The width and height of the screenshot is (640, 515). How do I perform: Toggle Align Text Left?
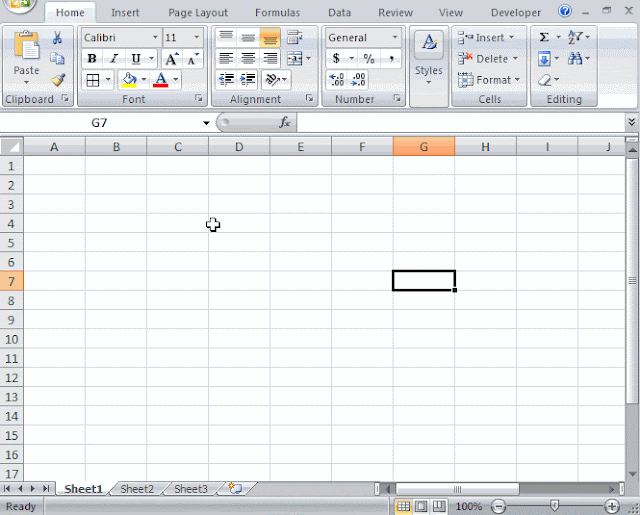point(226,59)
